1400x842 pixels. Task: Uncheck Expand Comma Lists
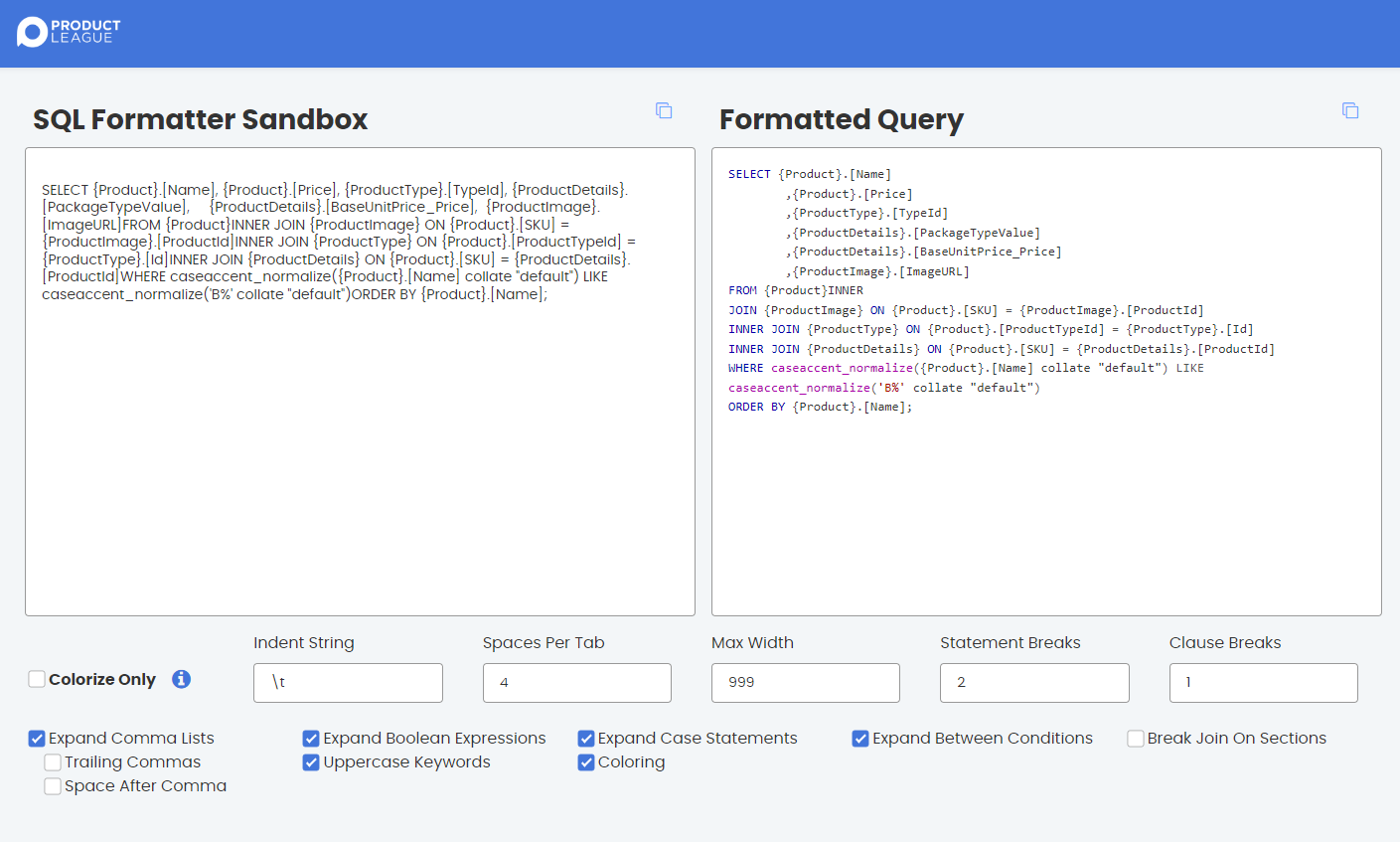(37, 739)
